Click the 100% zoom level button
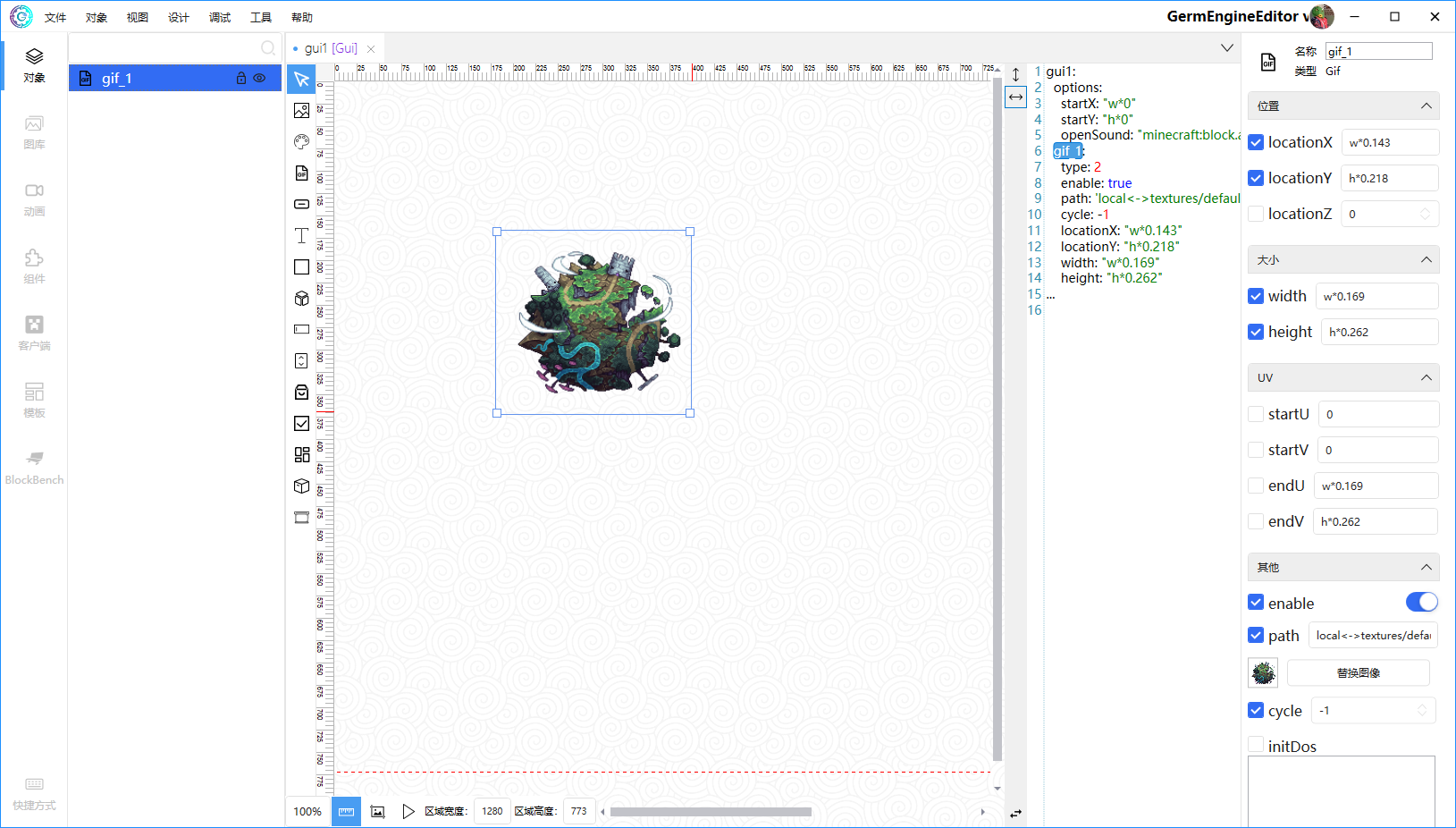1456x828 pixels. (307, 811)
